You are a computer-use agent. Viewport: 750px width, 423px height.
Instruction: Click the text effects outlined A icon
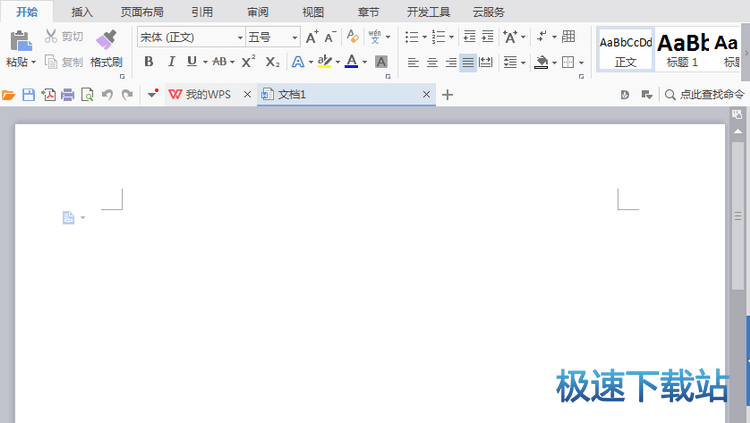[x=298, y=62]
